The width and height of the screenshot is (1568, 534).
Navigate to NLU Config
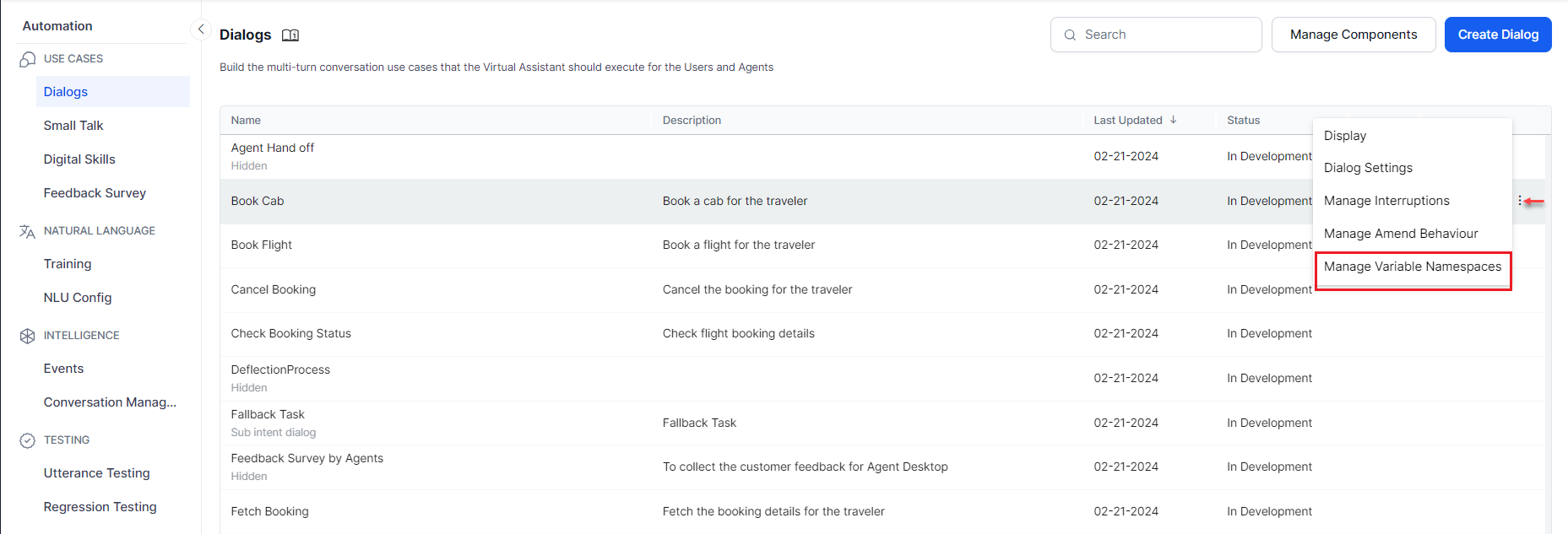78,298
